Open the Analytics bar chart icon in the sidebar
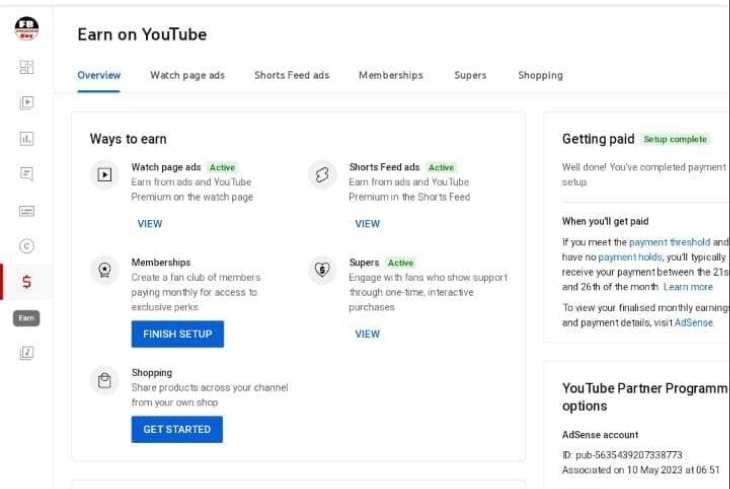 click(27, 138)
